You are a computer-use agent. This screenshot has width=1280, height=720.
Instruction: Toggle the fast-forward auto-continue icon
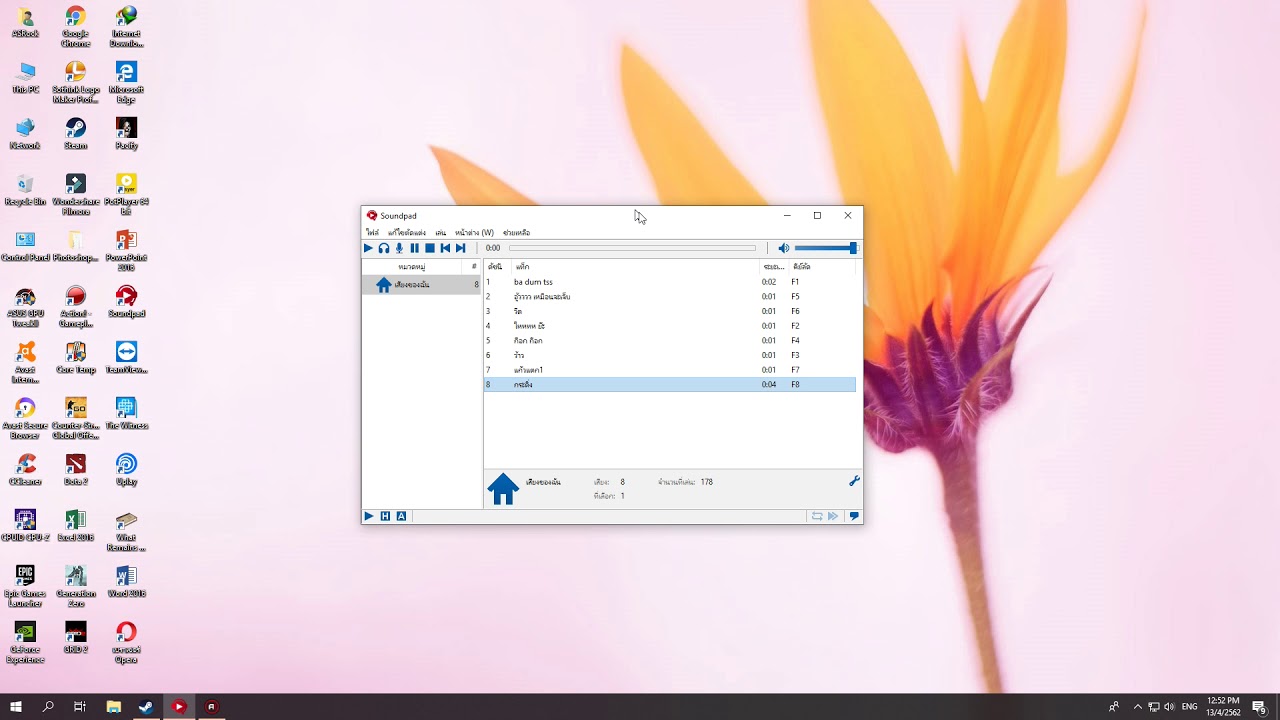pos(833,516)
